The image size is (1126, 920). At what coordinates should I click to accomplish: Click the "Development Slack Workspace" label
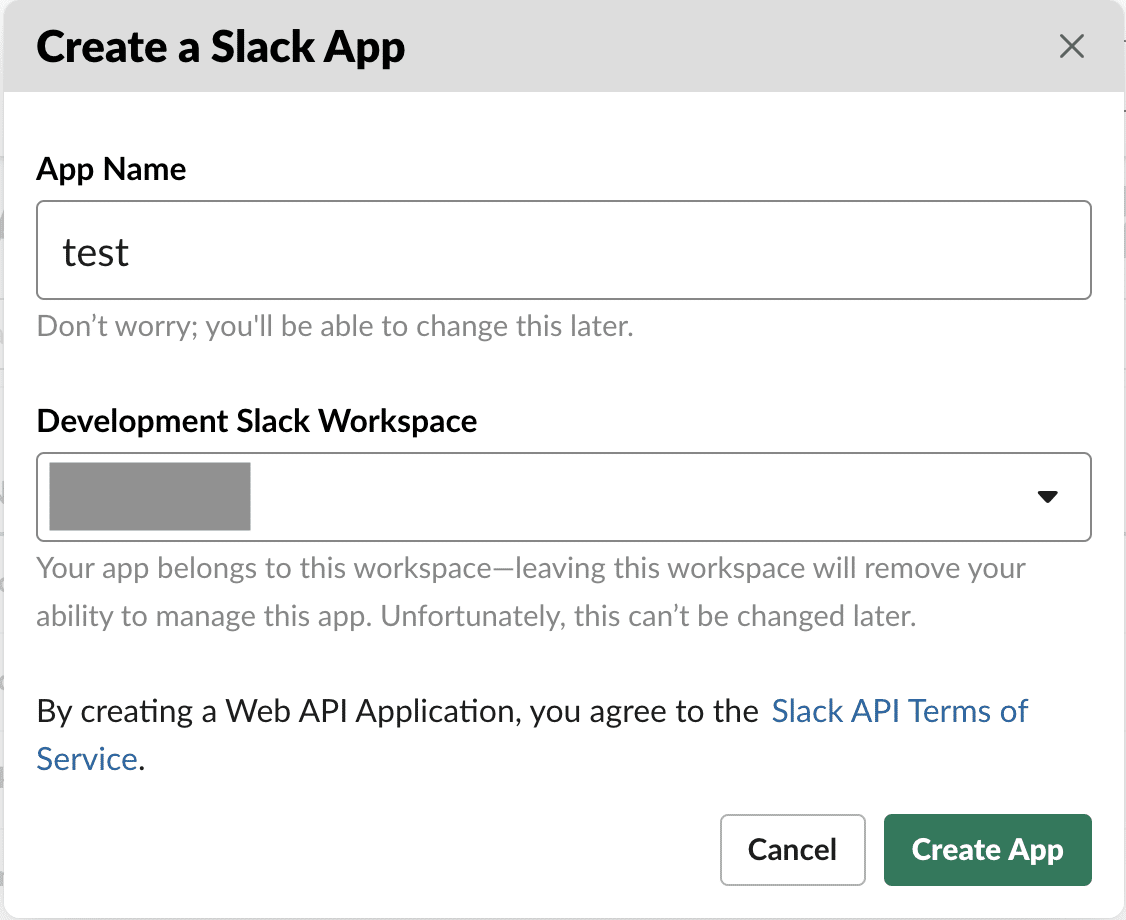[x=256, y=421]
